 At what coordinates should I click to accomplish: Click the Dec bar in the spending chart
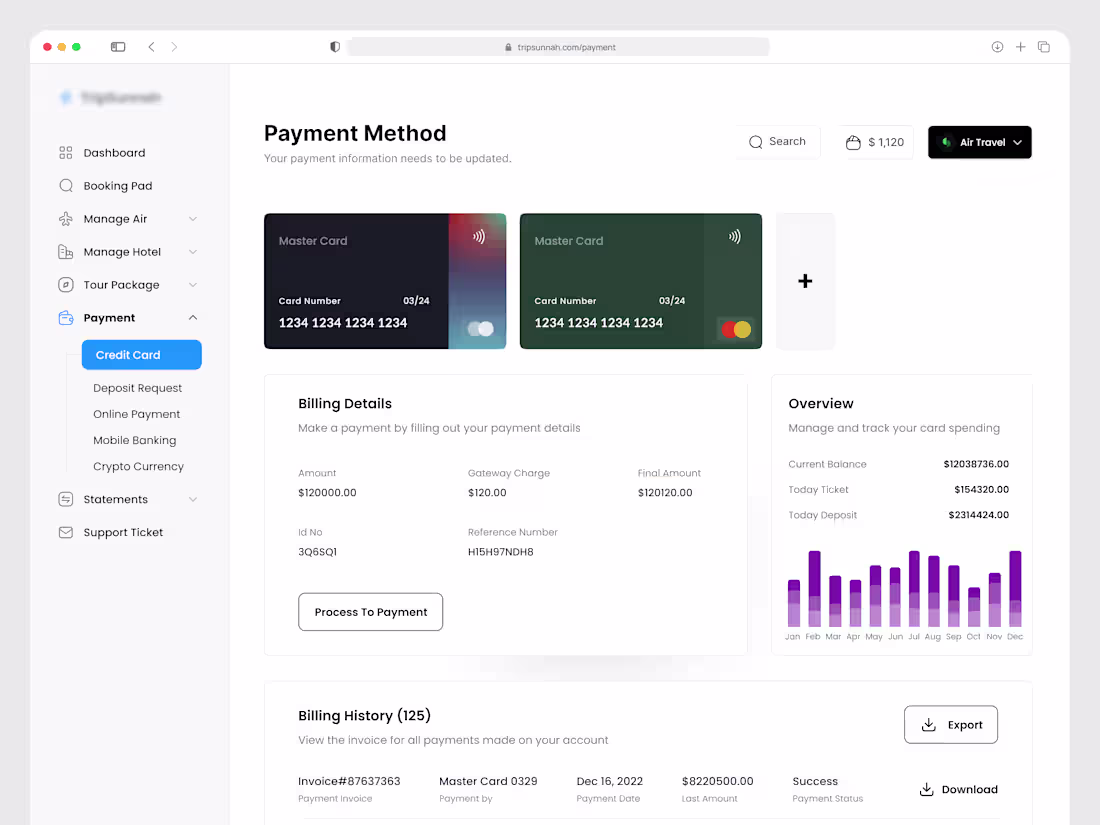pos(1015,589)
